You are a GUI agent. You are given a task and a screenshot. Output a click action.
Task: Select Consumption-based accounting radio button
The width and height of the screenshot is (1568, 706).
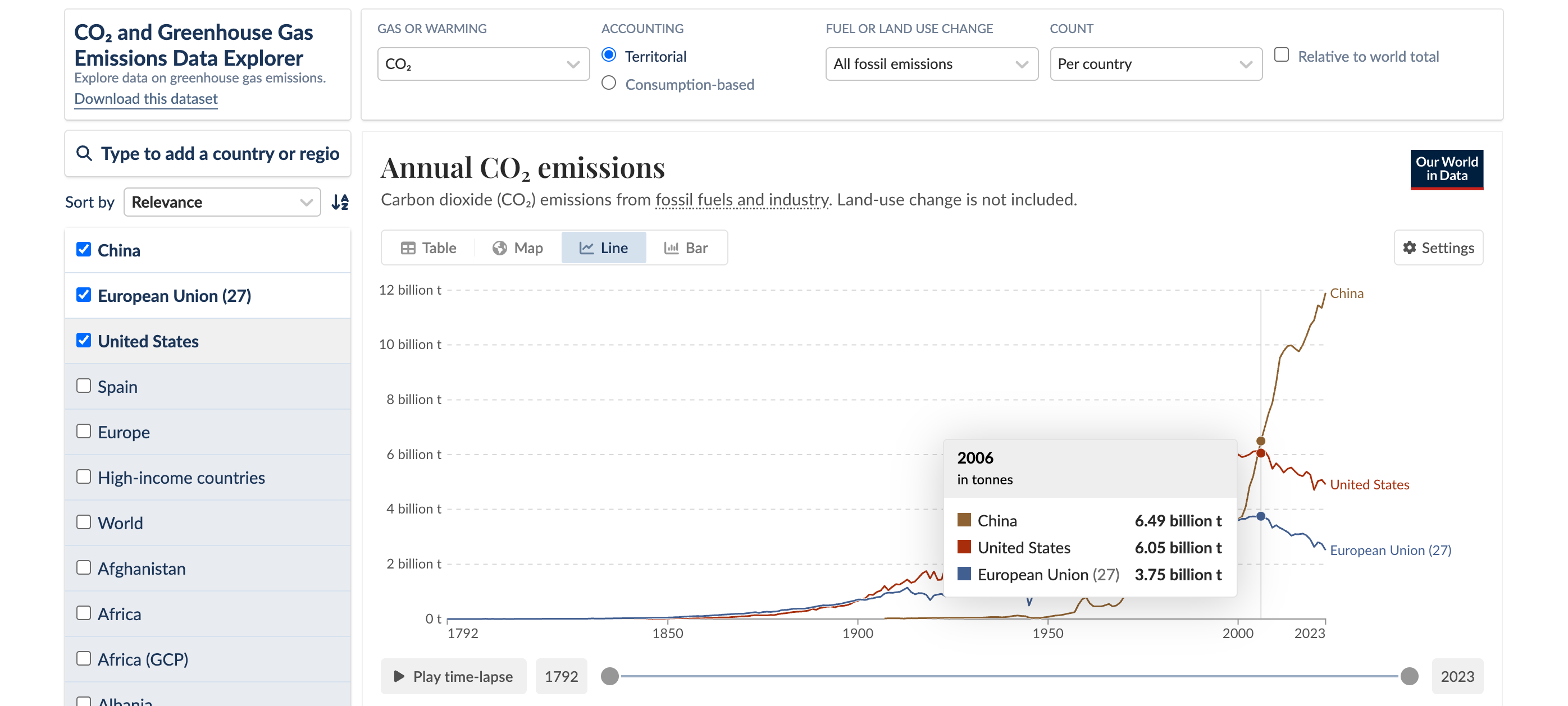tap(609, 83)
